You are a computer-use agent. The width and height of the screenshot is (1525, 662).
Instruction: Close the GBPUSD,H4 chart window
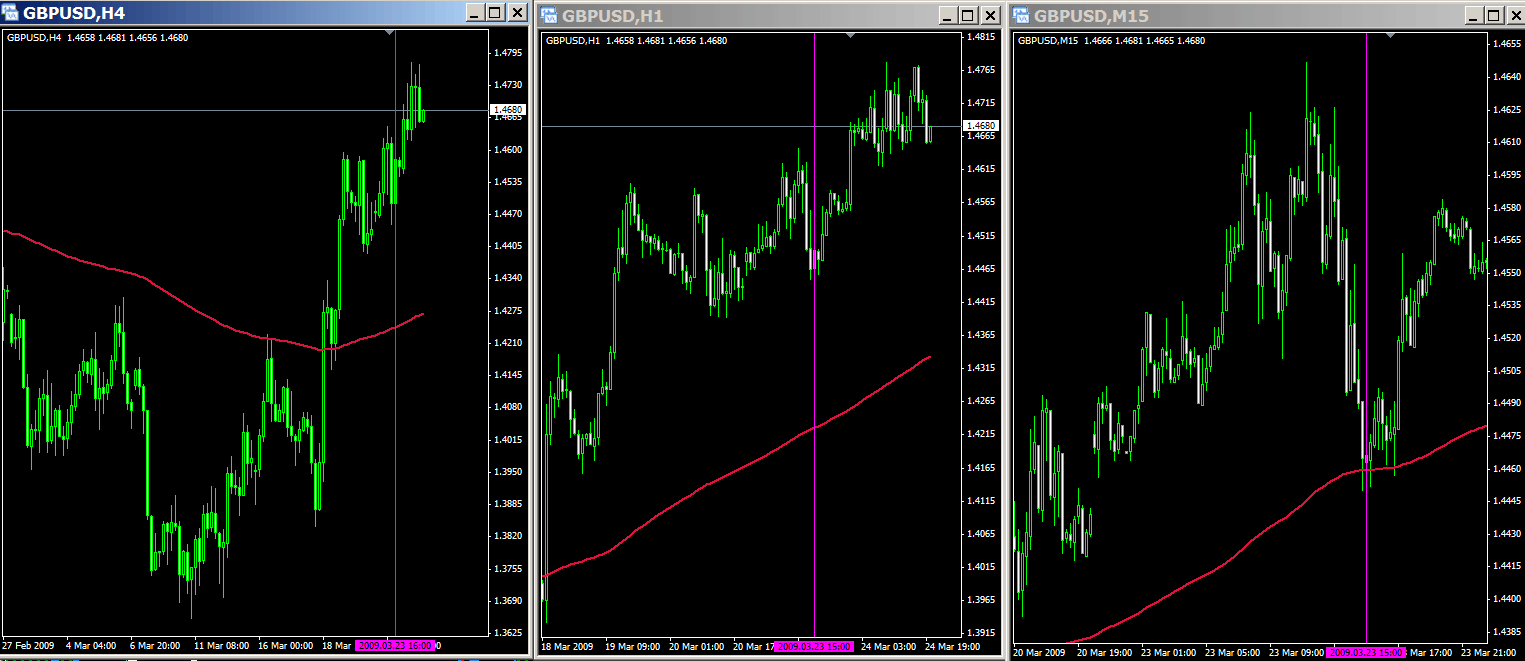(x=517, y=13)
